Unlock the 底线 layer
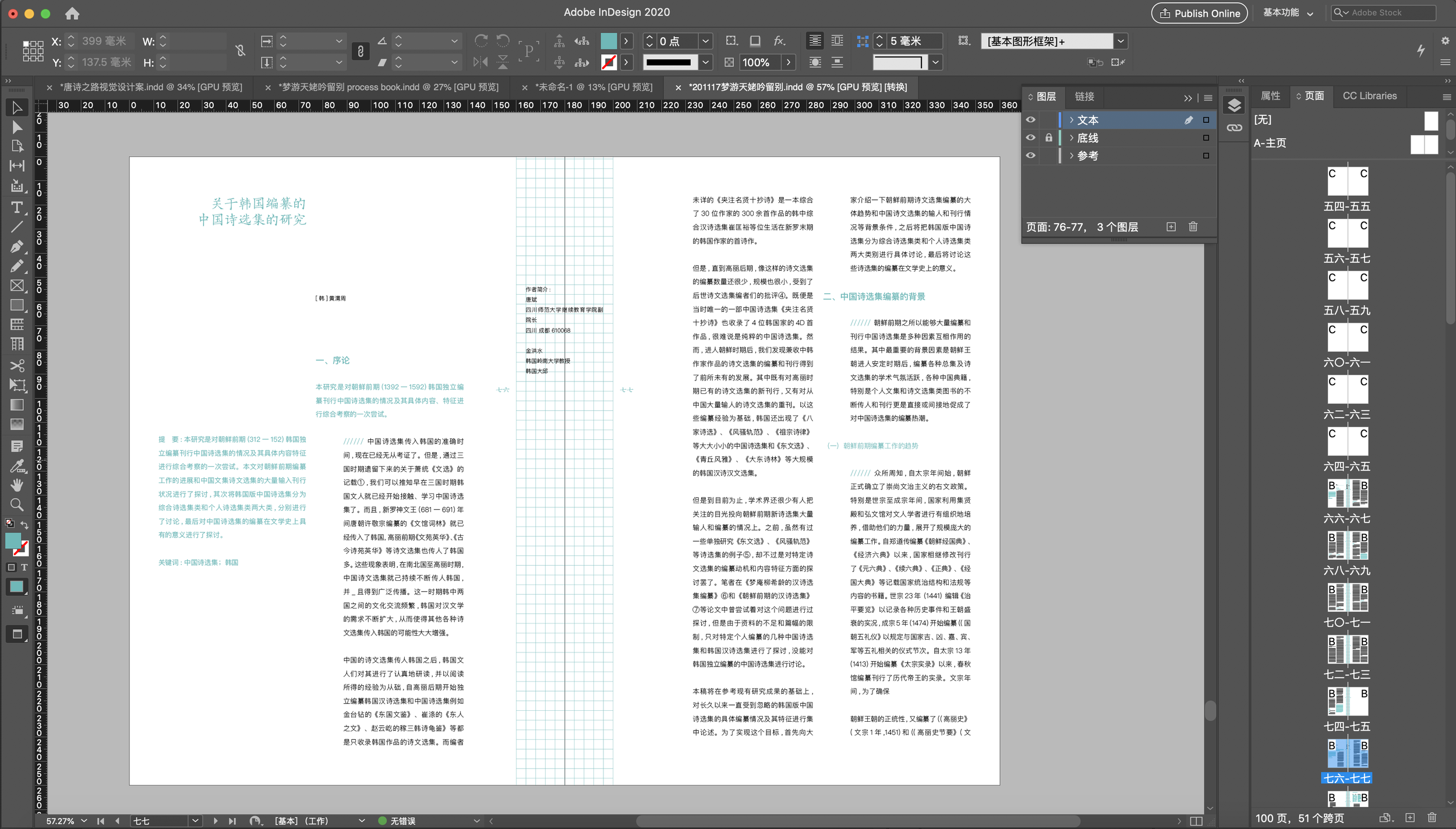The width and height of the screenshot is (1456, 829). 1048,138
